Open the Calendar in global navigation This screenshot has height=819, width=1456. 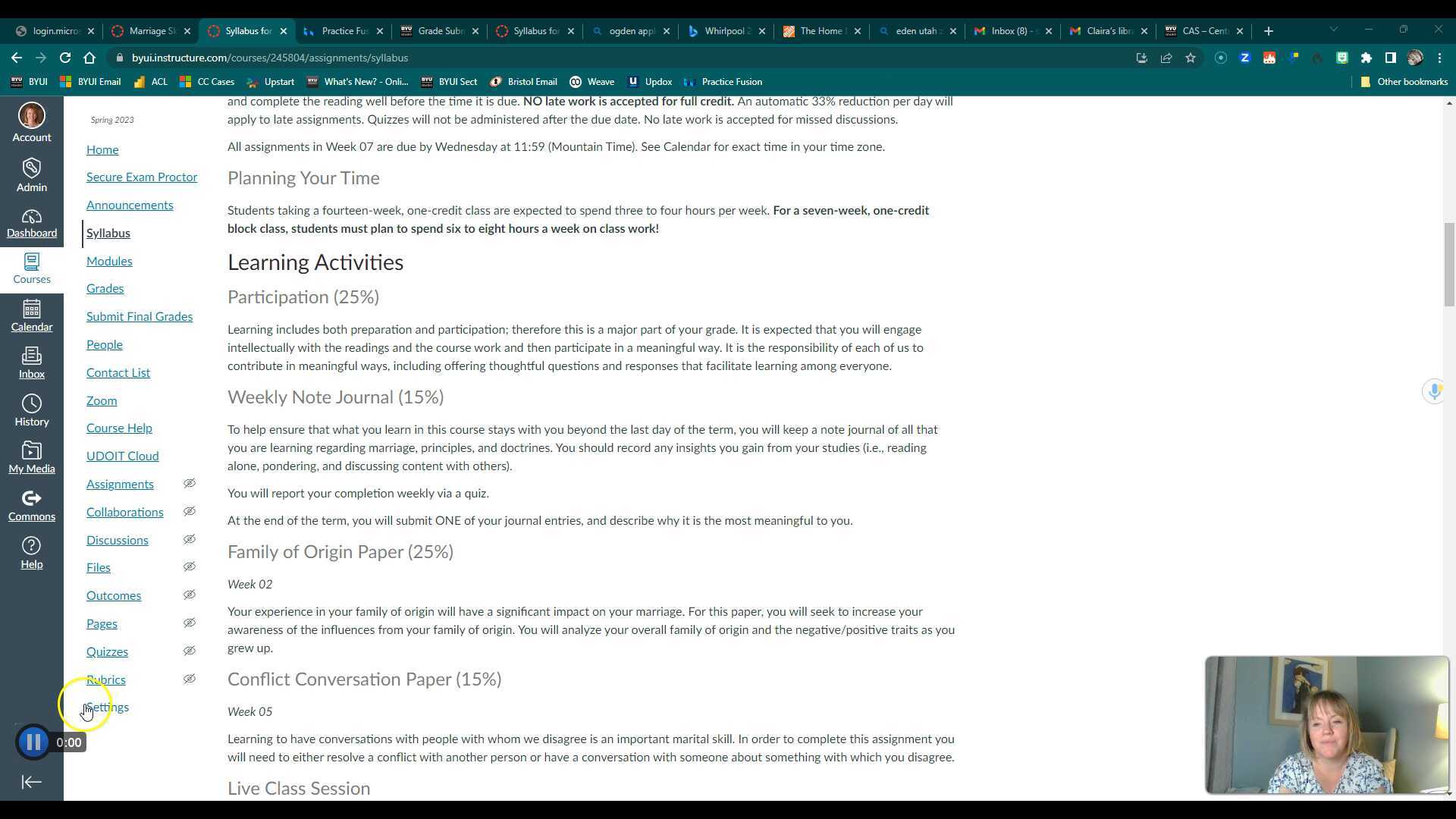[31, 315]
